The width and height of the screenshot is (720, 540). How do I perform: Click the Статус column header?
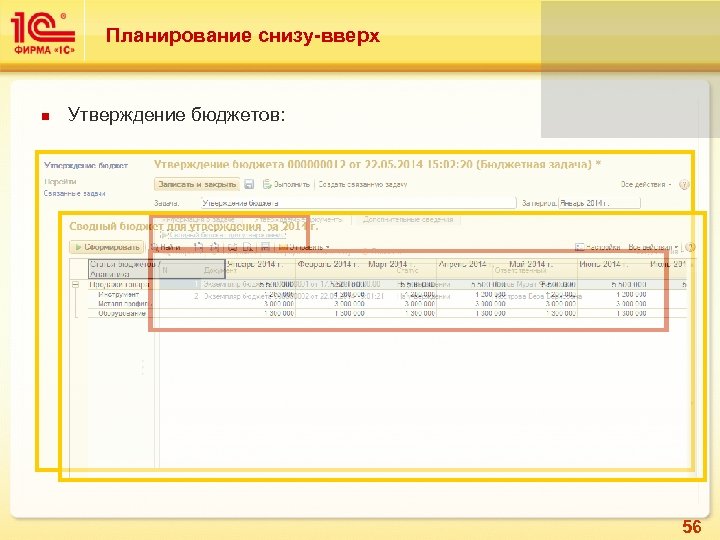click(x=408, y=270)
